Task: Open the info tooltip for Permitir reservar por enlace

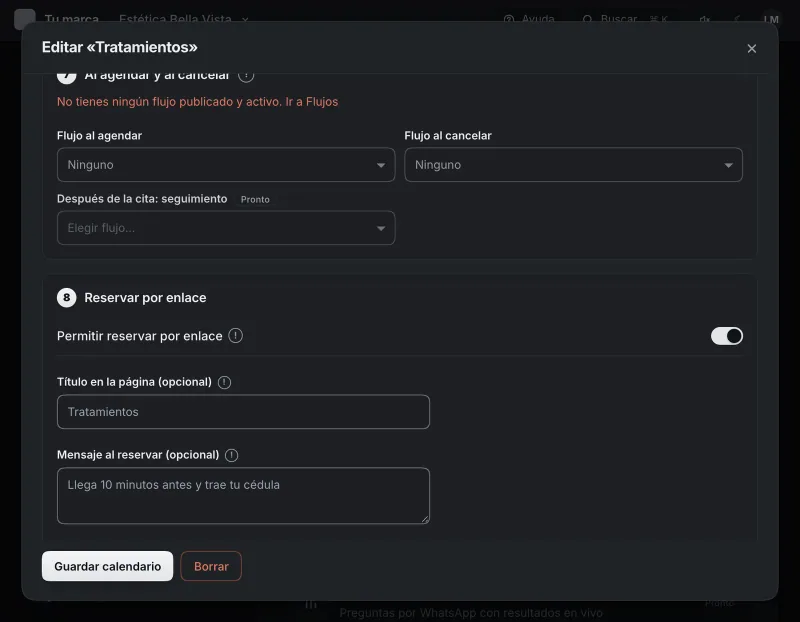Action: (235, 336)
